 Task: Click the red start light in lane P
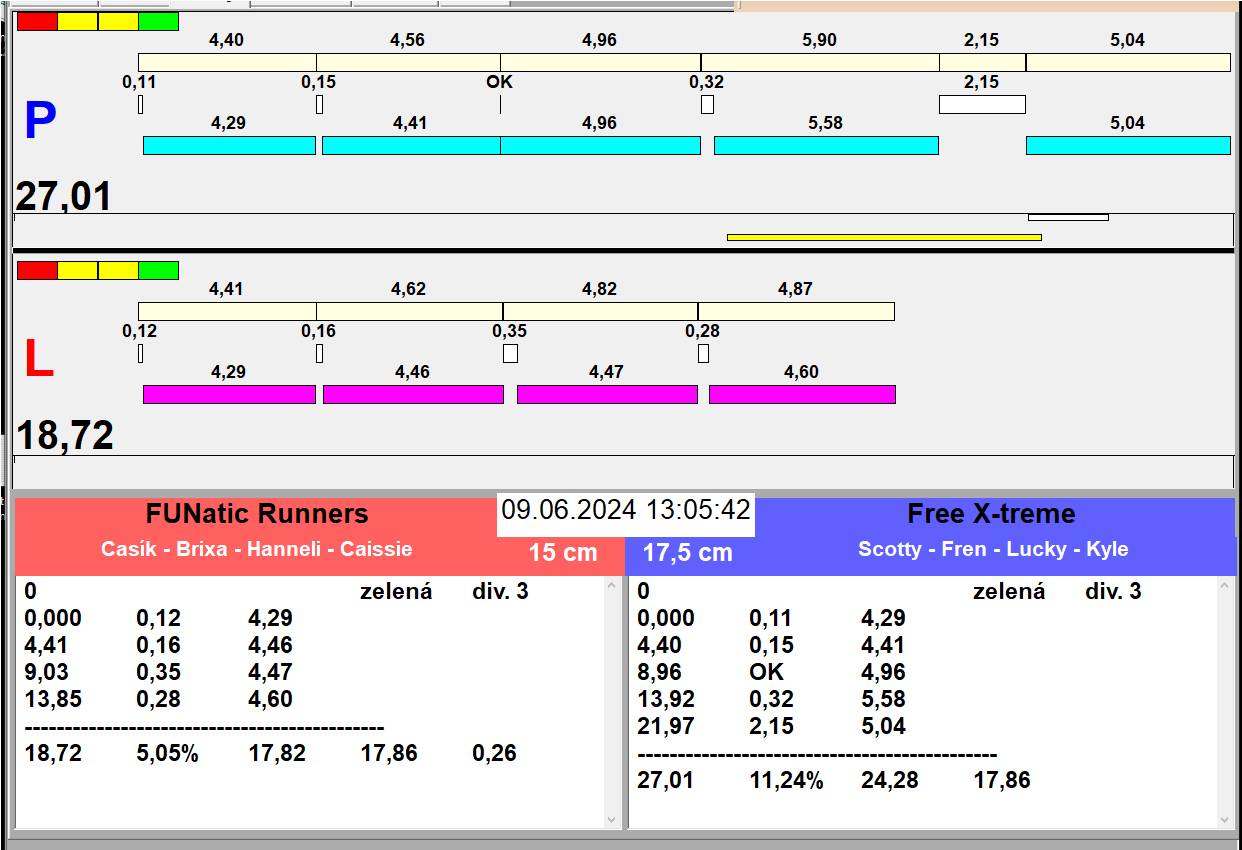(x=37, y=21)
